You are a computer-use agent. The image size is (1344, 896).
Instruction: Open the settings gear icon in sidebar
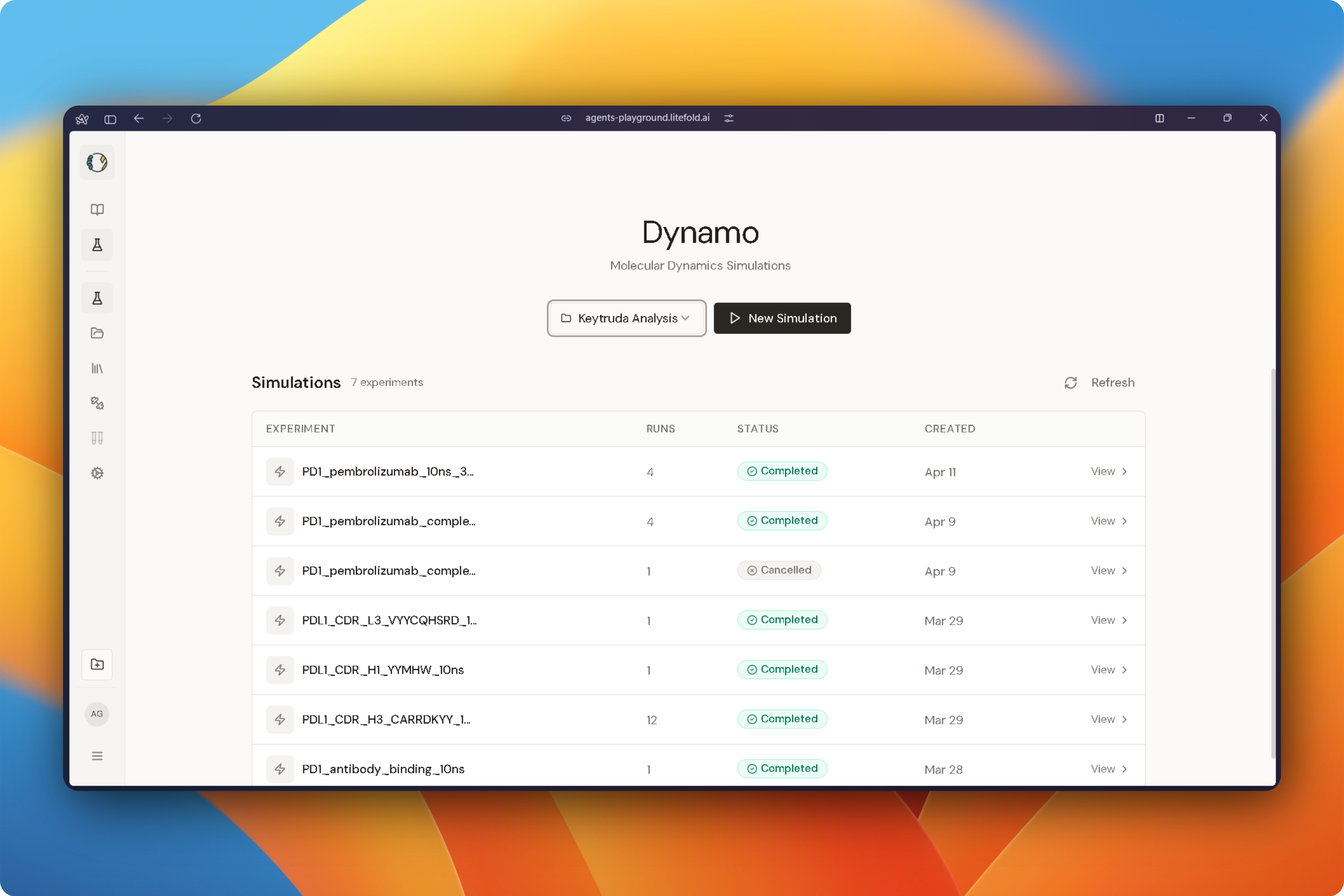click(97, 473)
